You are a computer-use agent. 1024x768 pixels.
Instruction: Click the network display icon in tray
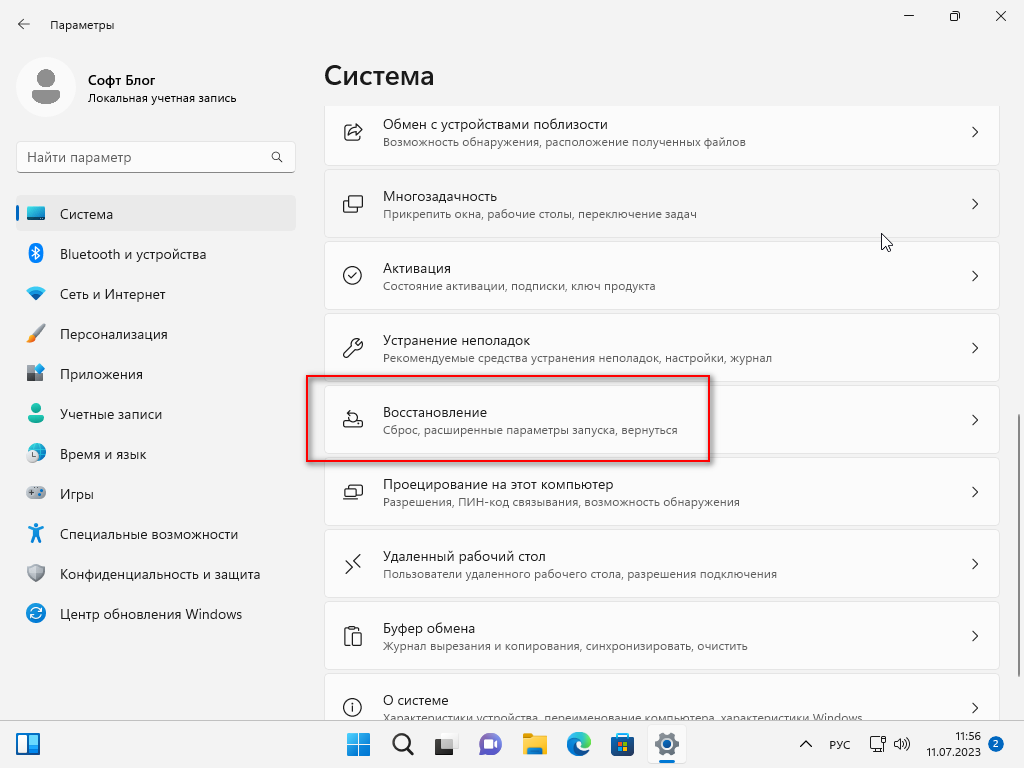coord(878,744)
